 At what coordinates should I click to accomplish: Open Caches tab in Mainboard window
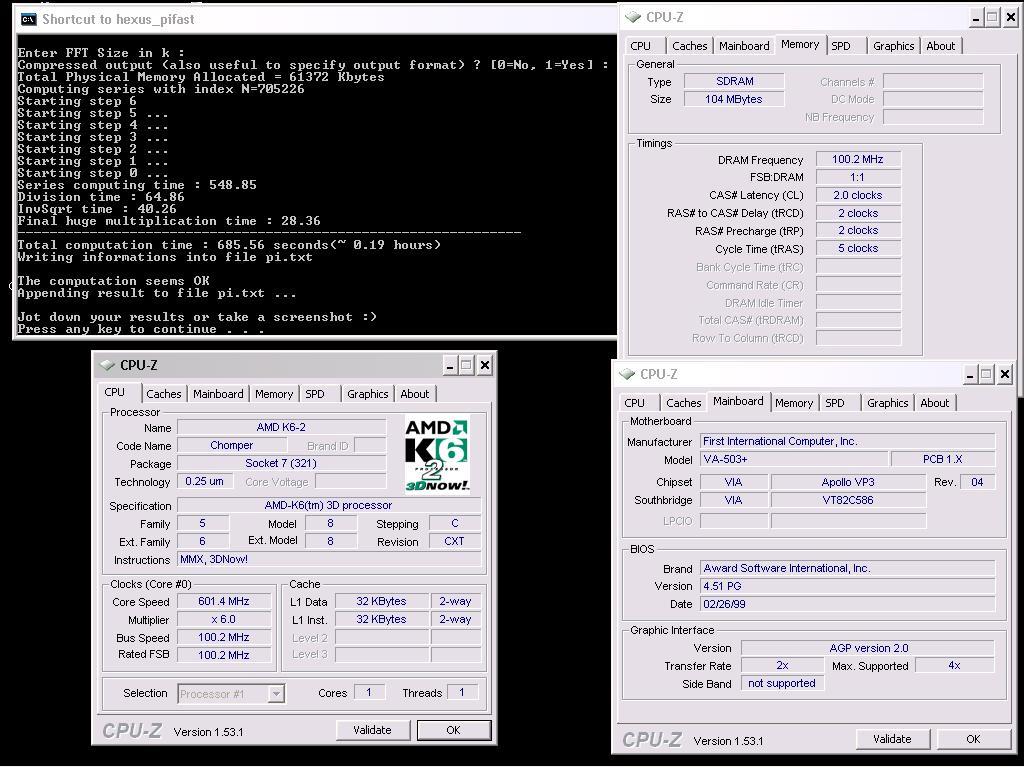click(684, 403)
